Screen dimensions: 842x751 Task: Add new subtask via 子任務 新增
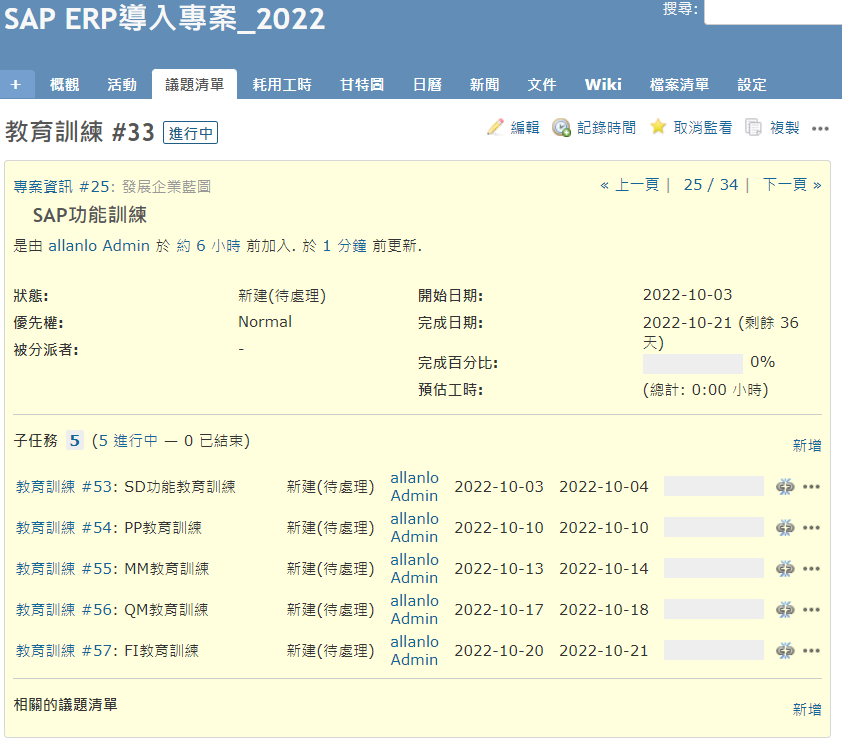click(x=807, y=446)
